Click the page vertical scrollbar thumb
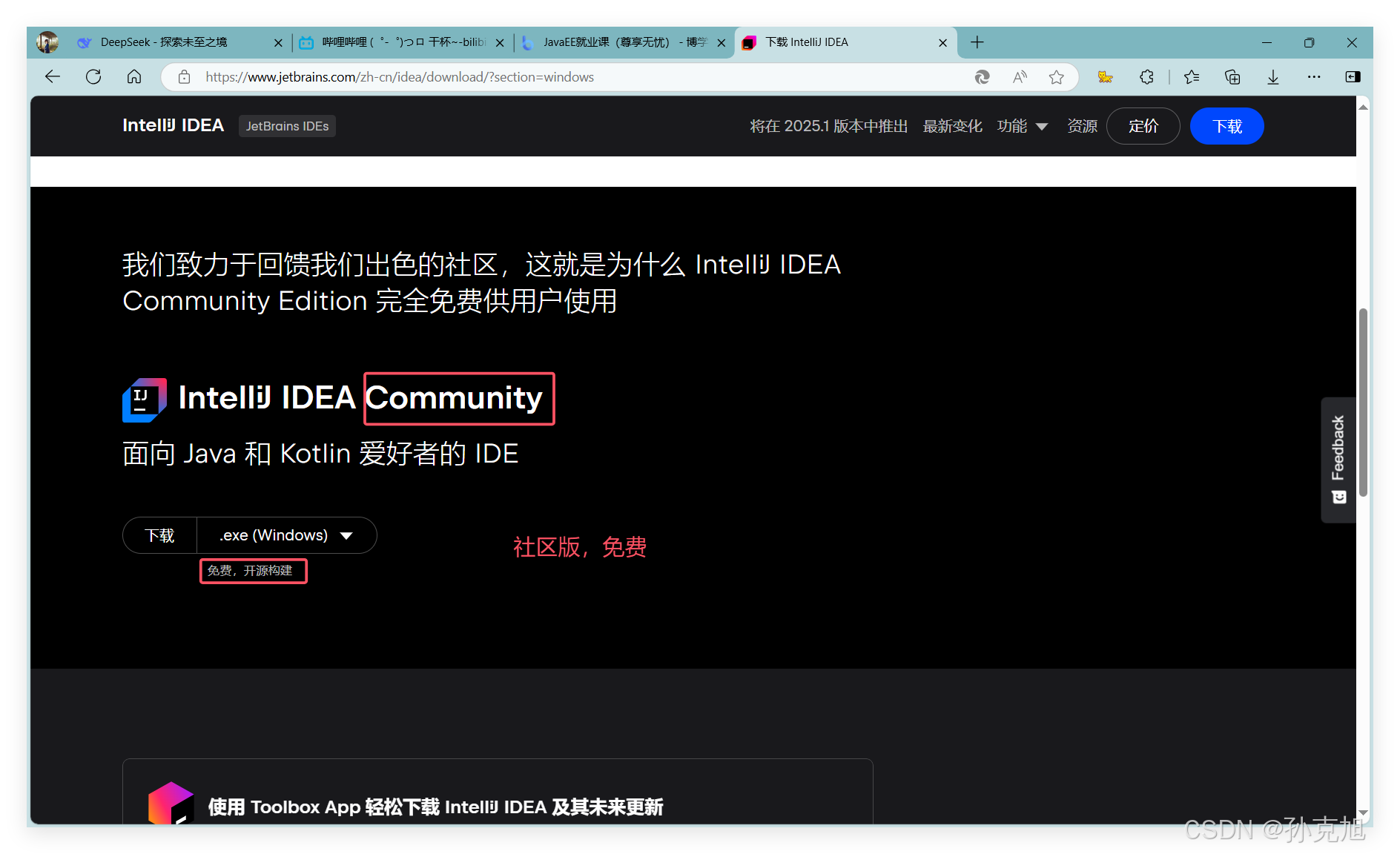The width and height of the screenshot is (1400, 854). [x=1363, y=403]
